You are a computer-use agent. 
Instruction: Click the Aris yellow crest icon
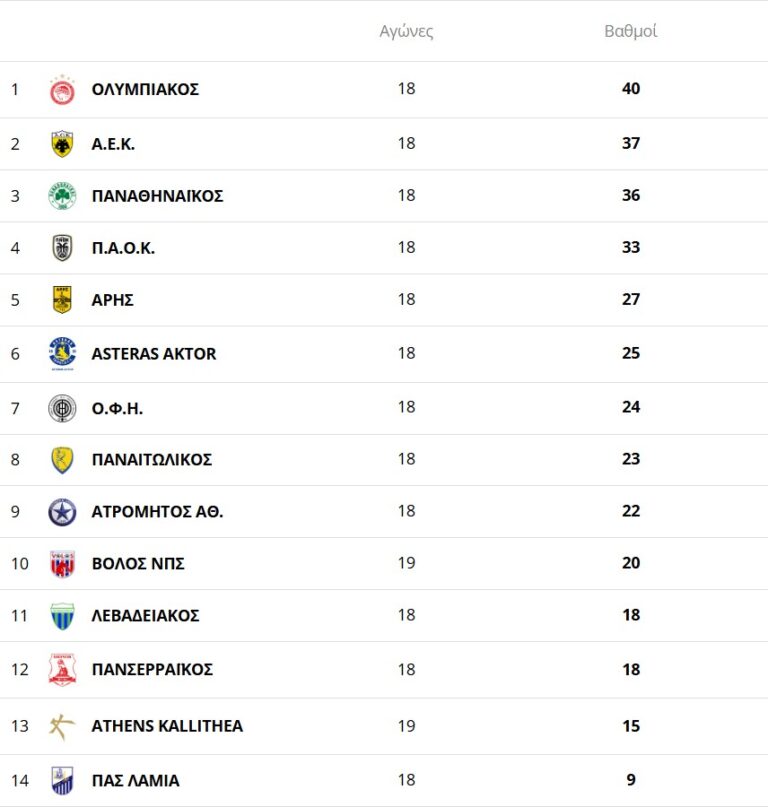point(62,300)
